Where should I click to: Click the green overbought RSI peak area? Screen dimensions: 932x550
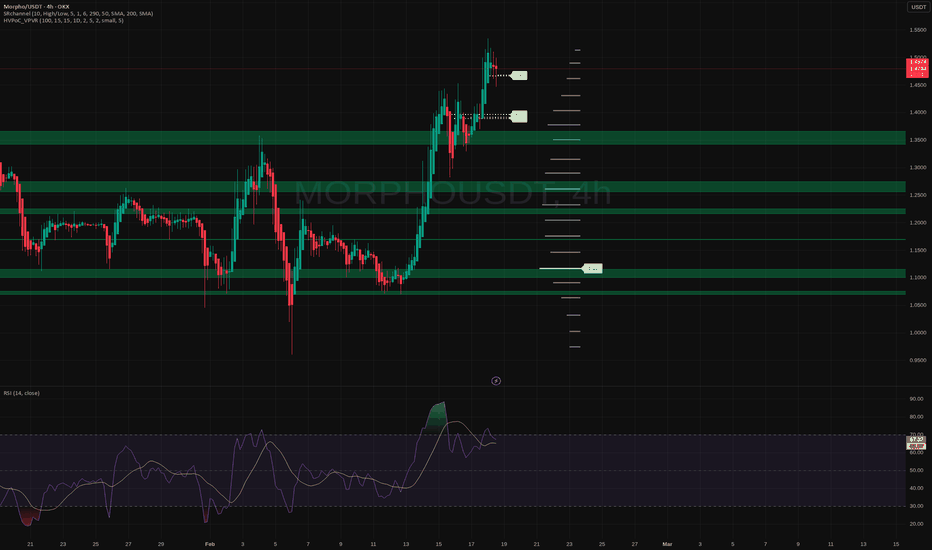(436, 415)
